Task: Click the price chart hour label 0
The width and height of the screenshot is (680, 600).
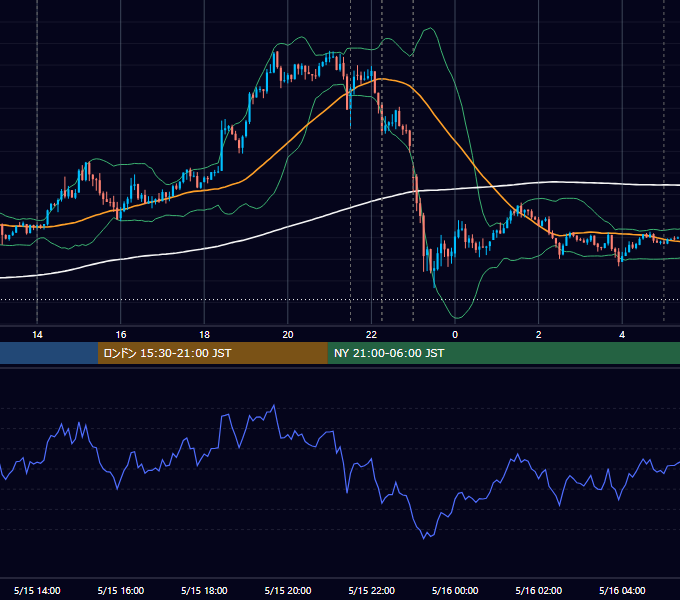Action: coord(455,335)
